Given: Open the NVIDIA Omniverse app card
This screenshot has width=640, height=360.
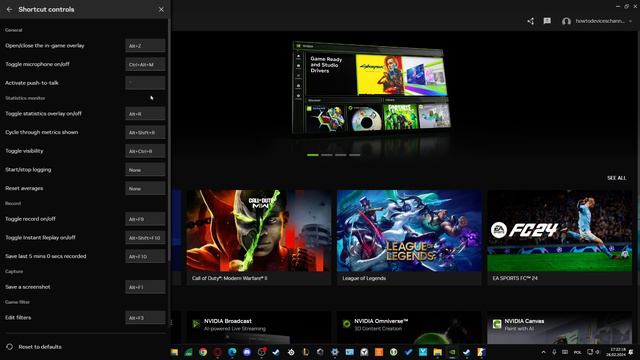Looking at the screenshot, I should 409,327.
